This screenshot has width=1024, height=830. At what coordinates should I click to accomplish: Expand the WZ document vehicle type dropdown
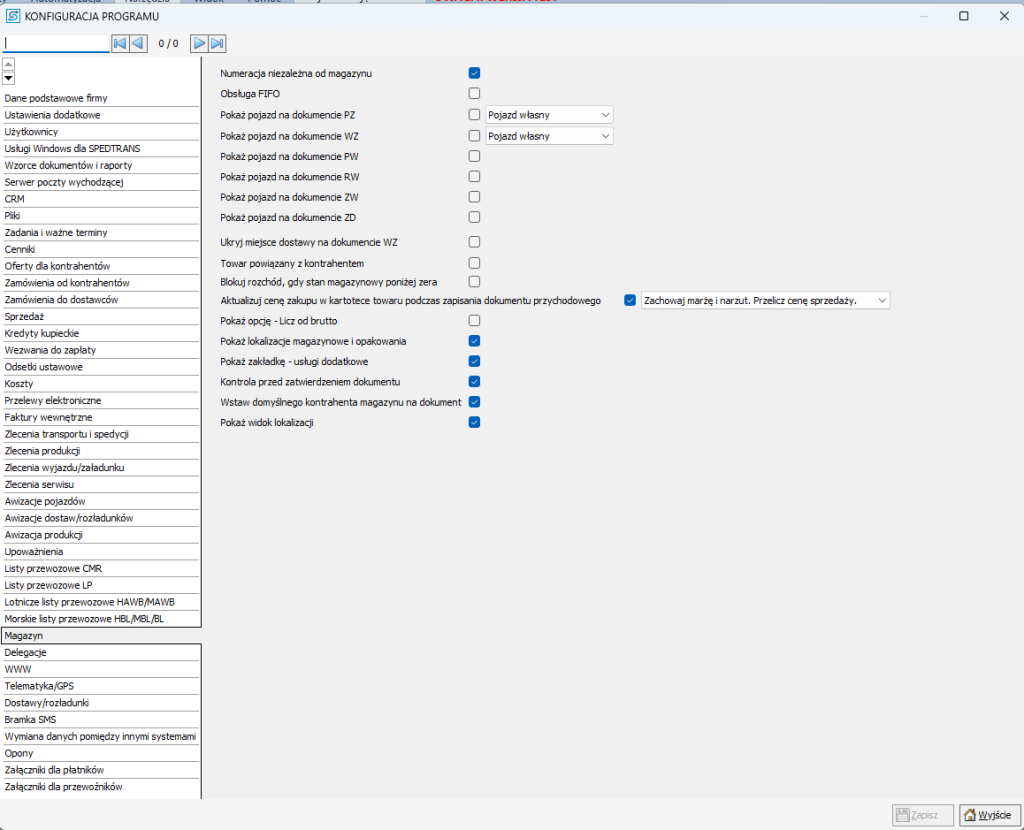pyautogui.click(x=548, y=136)
